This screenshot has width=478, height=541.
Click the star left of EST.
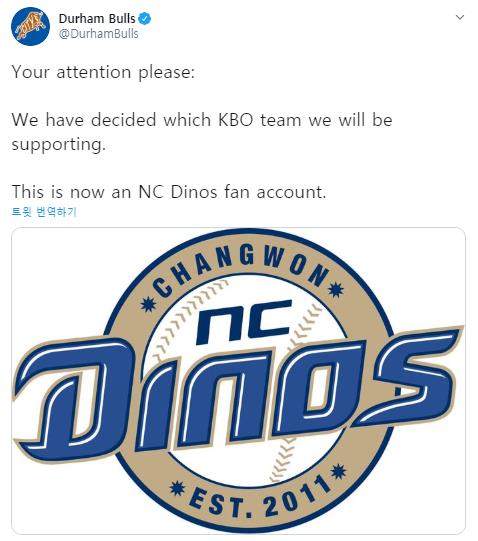(178, 488)
